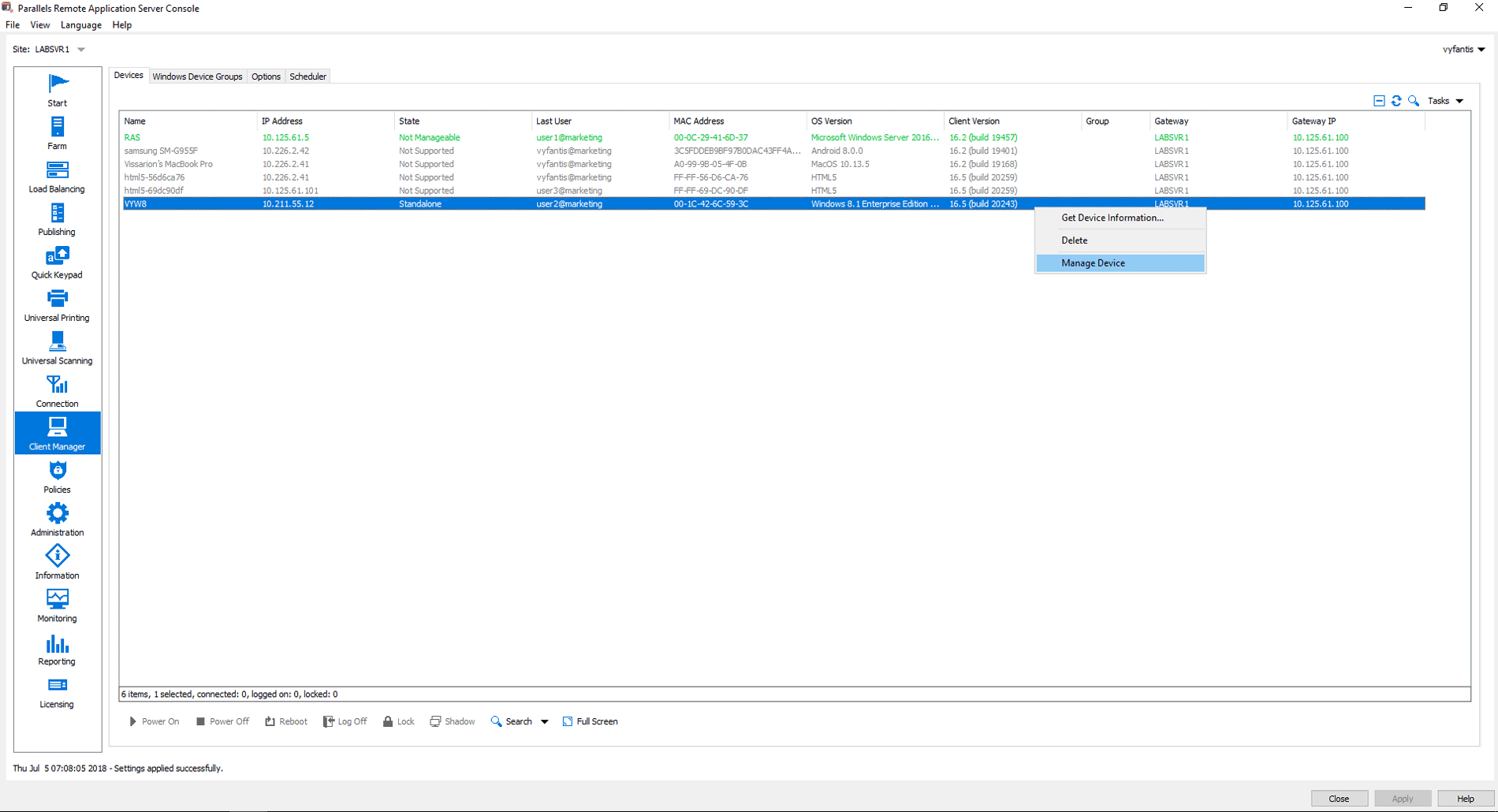Open the File menu

click(13, 25)
